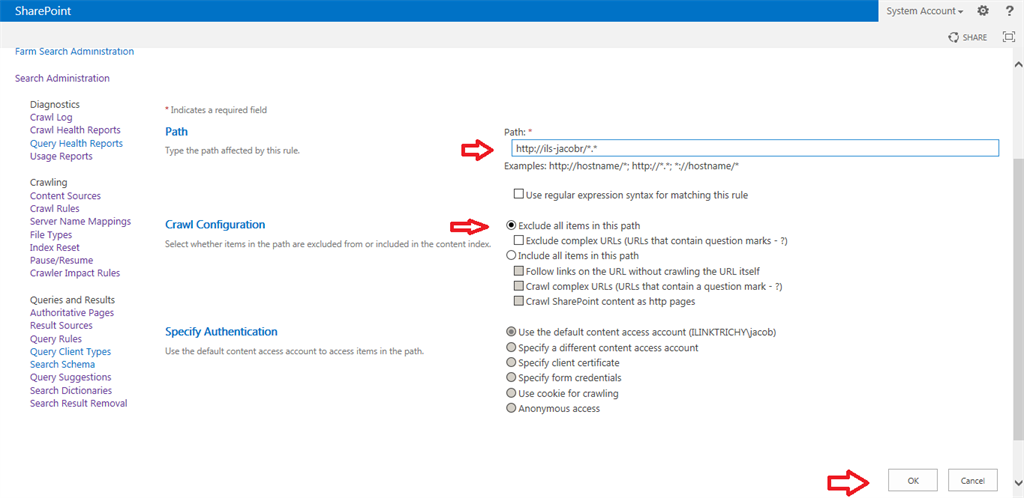1024x498 pixels.
Task: Click the OK button
Action: pos(913,480)
